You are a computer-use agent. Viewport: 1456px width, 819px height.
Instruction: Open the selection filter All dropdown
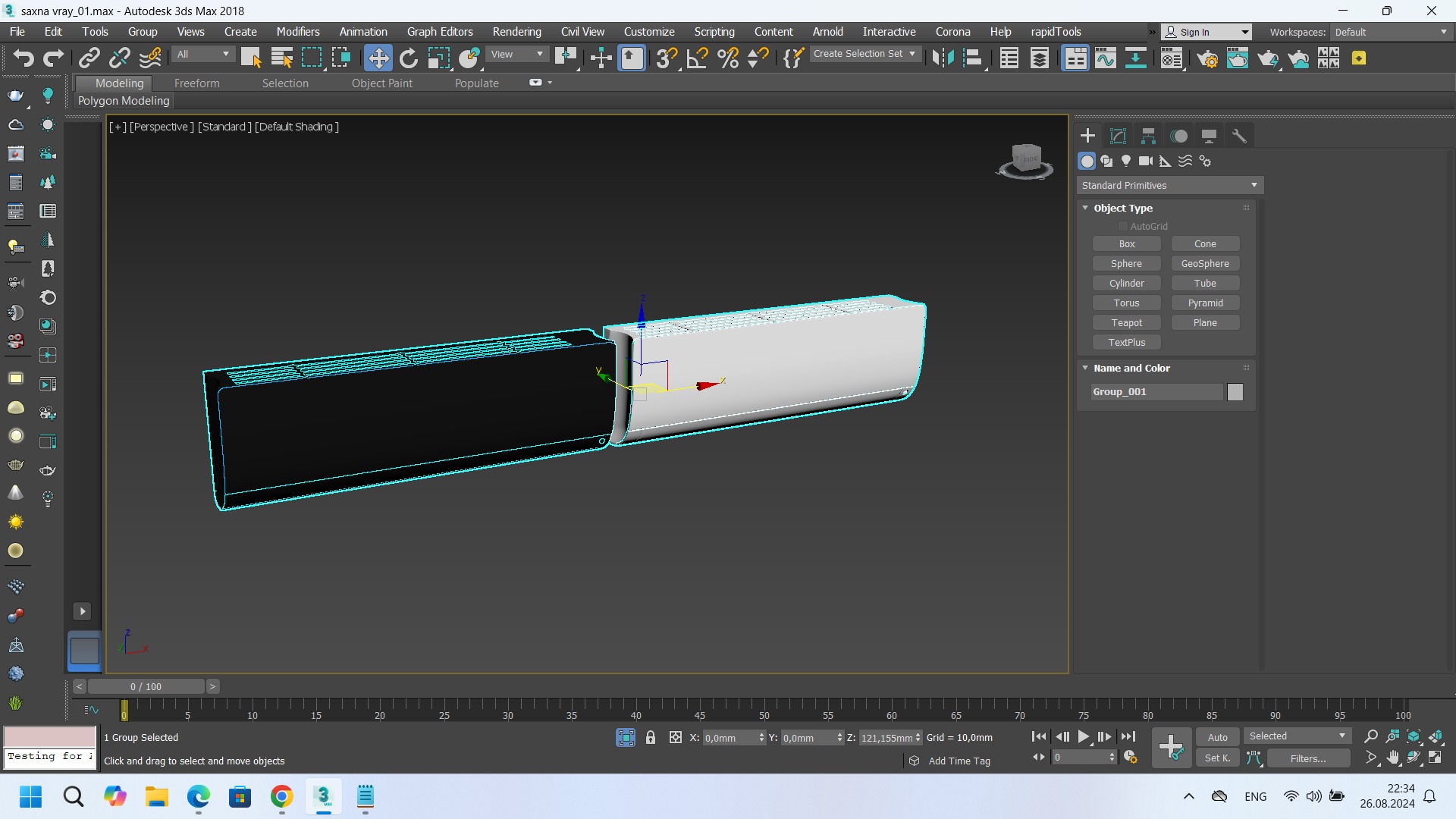pos(202,55)
